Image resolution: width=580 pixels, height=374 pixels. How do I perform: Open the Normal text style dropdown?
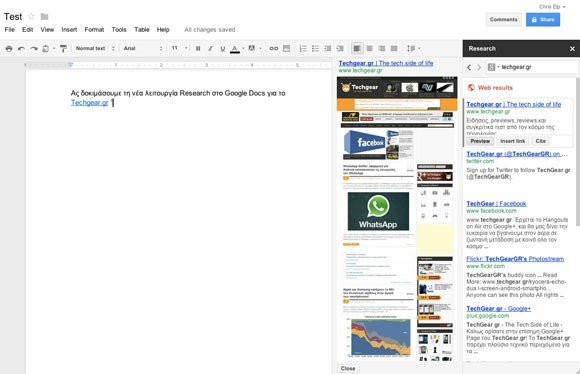tap(95, 48)
